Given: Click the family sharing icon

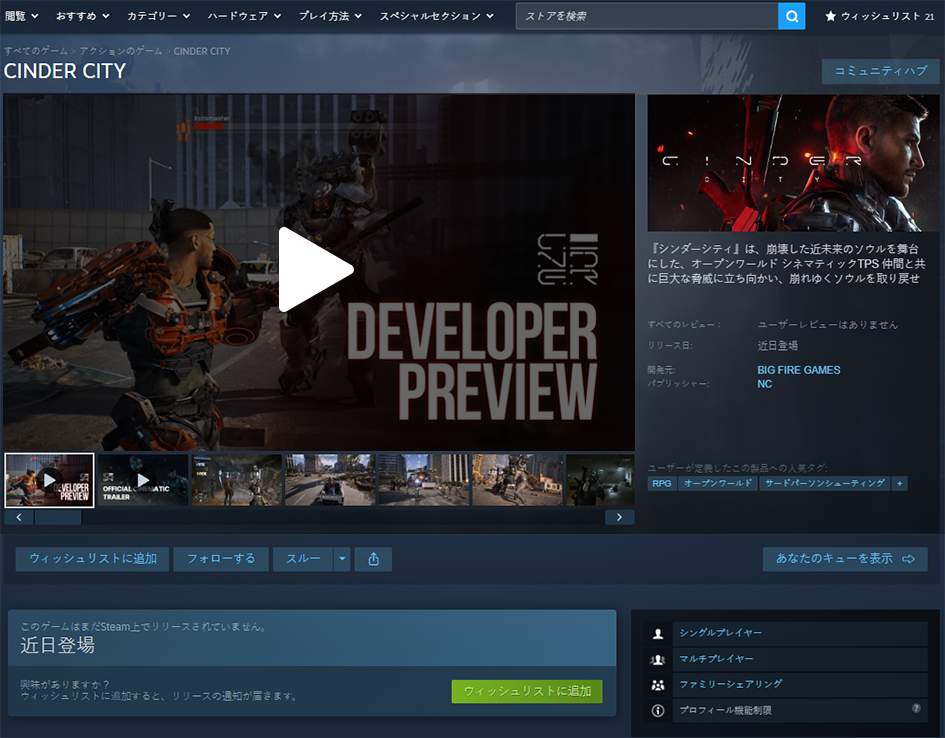Looking at the screenshot, I should pos(658,685).
